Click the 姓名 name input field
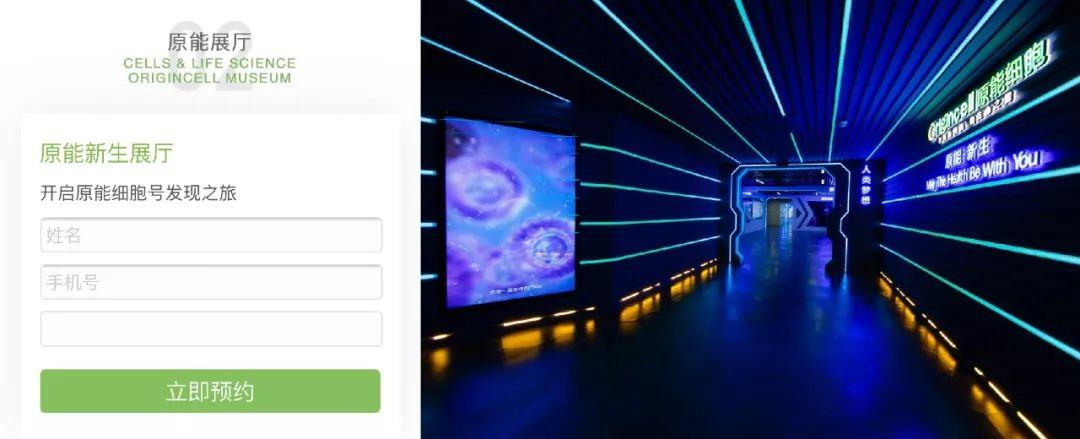 (x=211, y=235)
